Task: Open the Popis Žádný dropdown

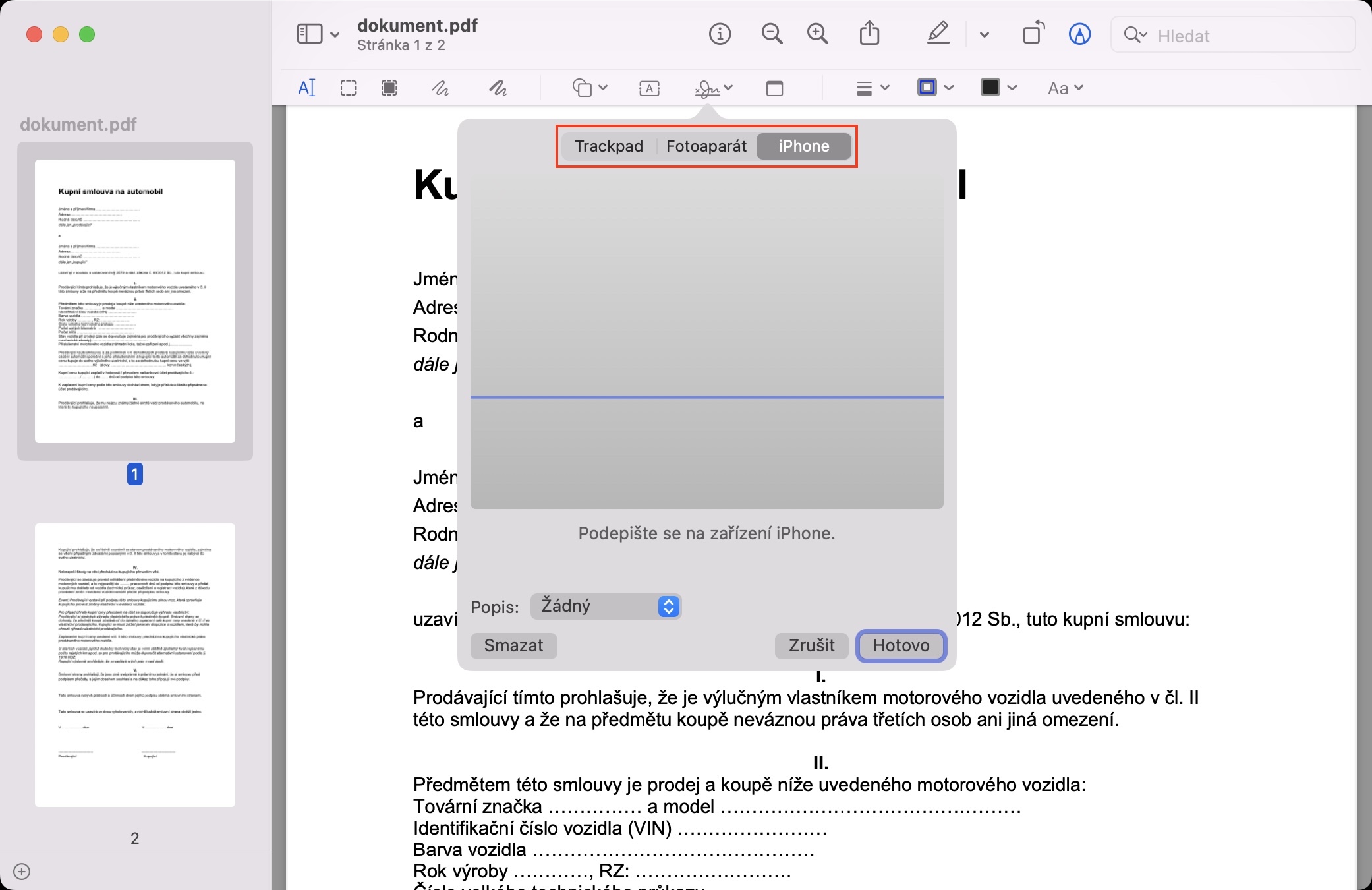Action: pyautogui.click(x=605, y=607)
